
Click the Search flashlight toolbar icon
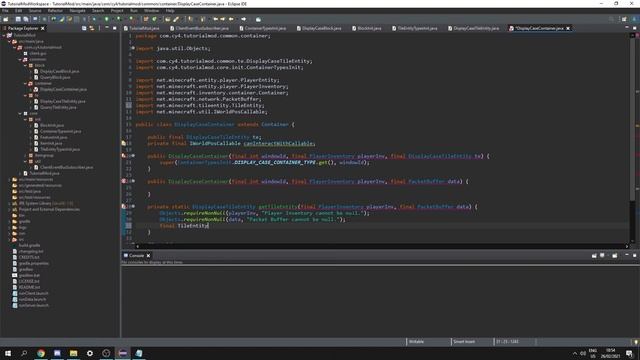pos(176,19)
